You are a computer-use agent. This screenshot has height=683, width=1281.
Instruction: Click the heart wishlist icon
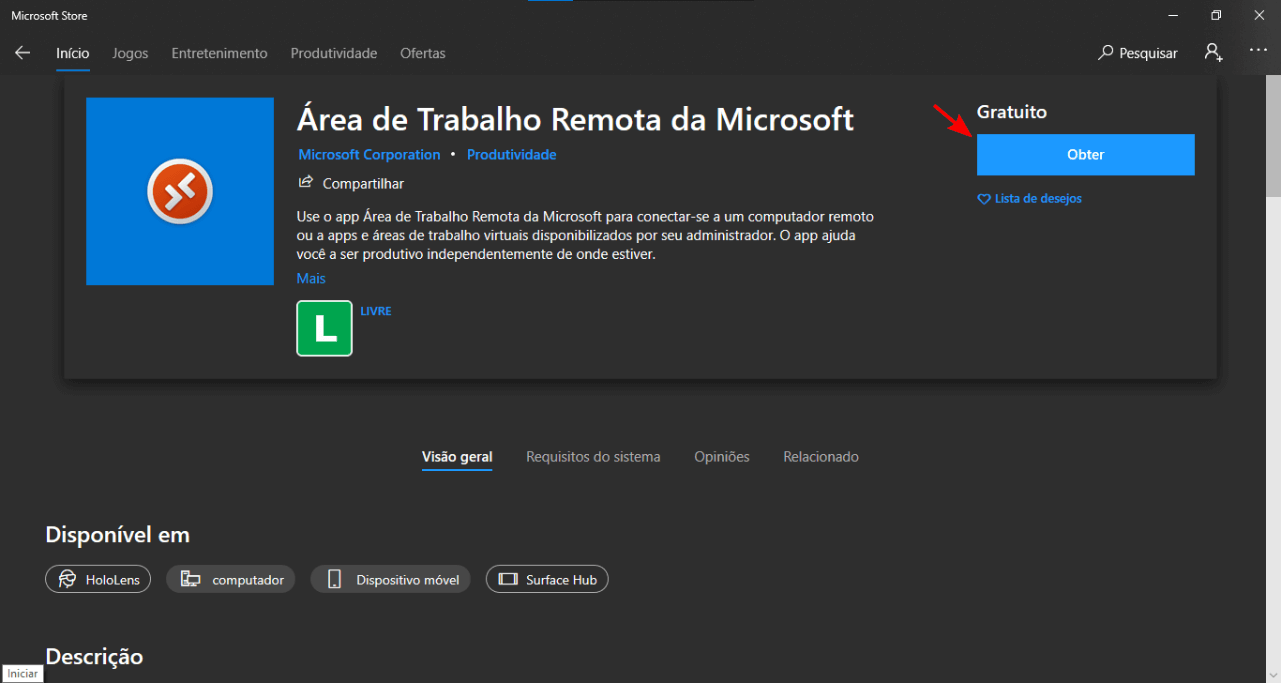983,199
